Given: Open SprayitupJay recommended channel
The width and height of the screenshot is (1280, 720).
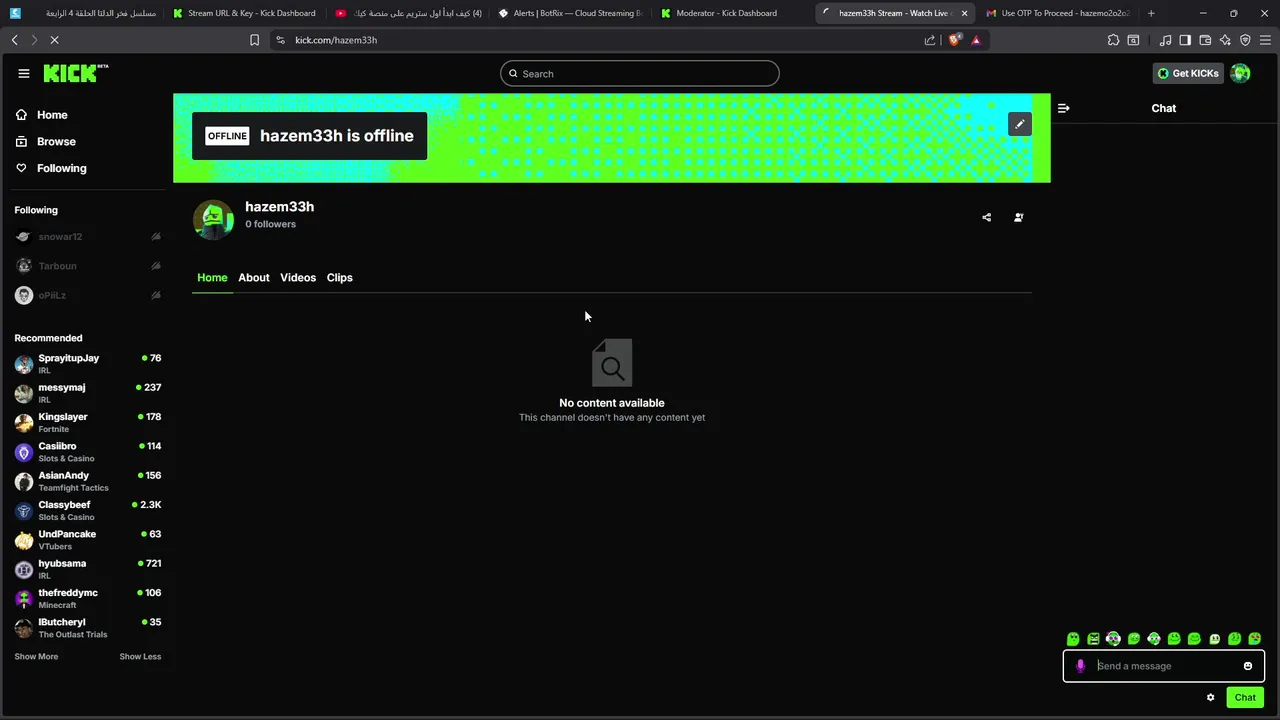Looking at the screenshot, I should point(88,363).
